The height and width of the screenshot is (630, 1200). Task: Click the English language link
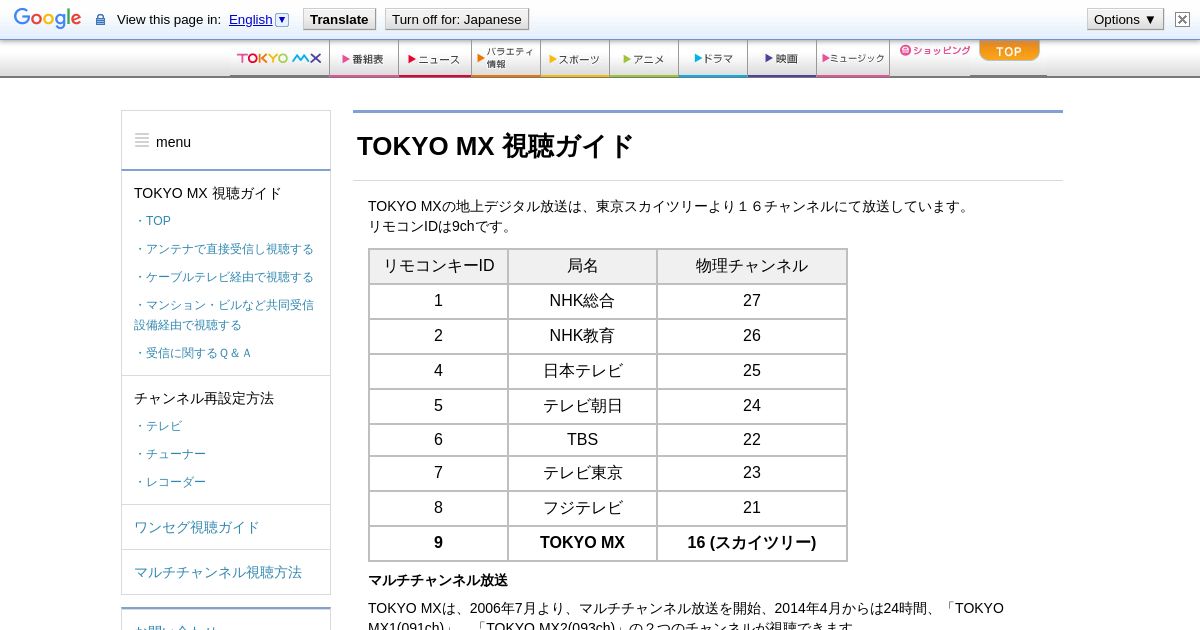click(x=250, y=19)
